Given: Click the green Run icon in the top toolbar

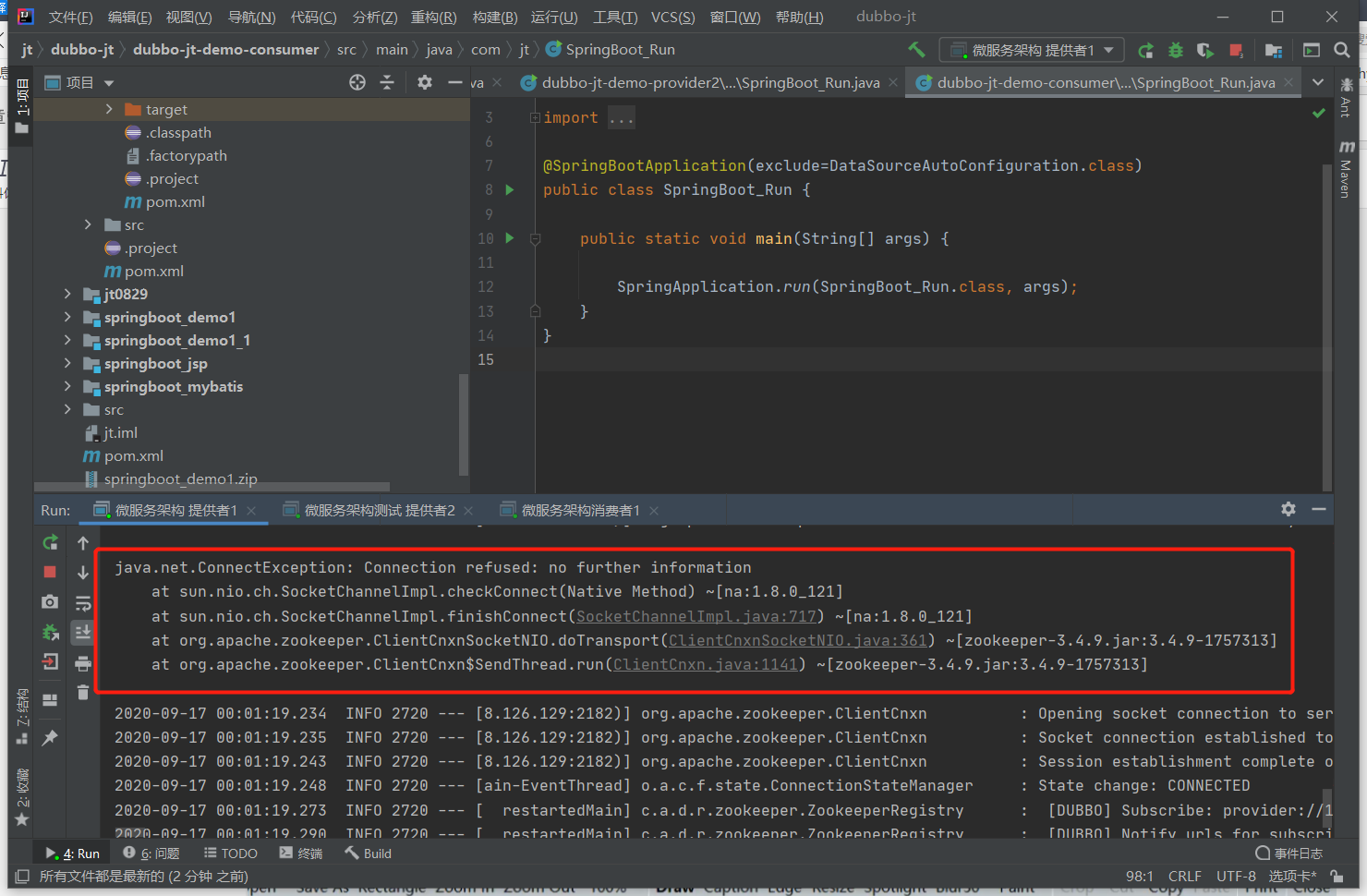Looking at the screenshot, I should [x=1145, y=51].
